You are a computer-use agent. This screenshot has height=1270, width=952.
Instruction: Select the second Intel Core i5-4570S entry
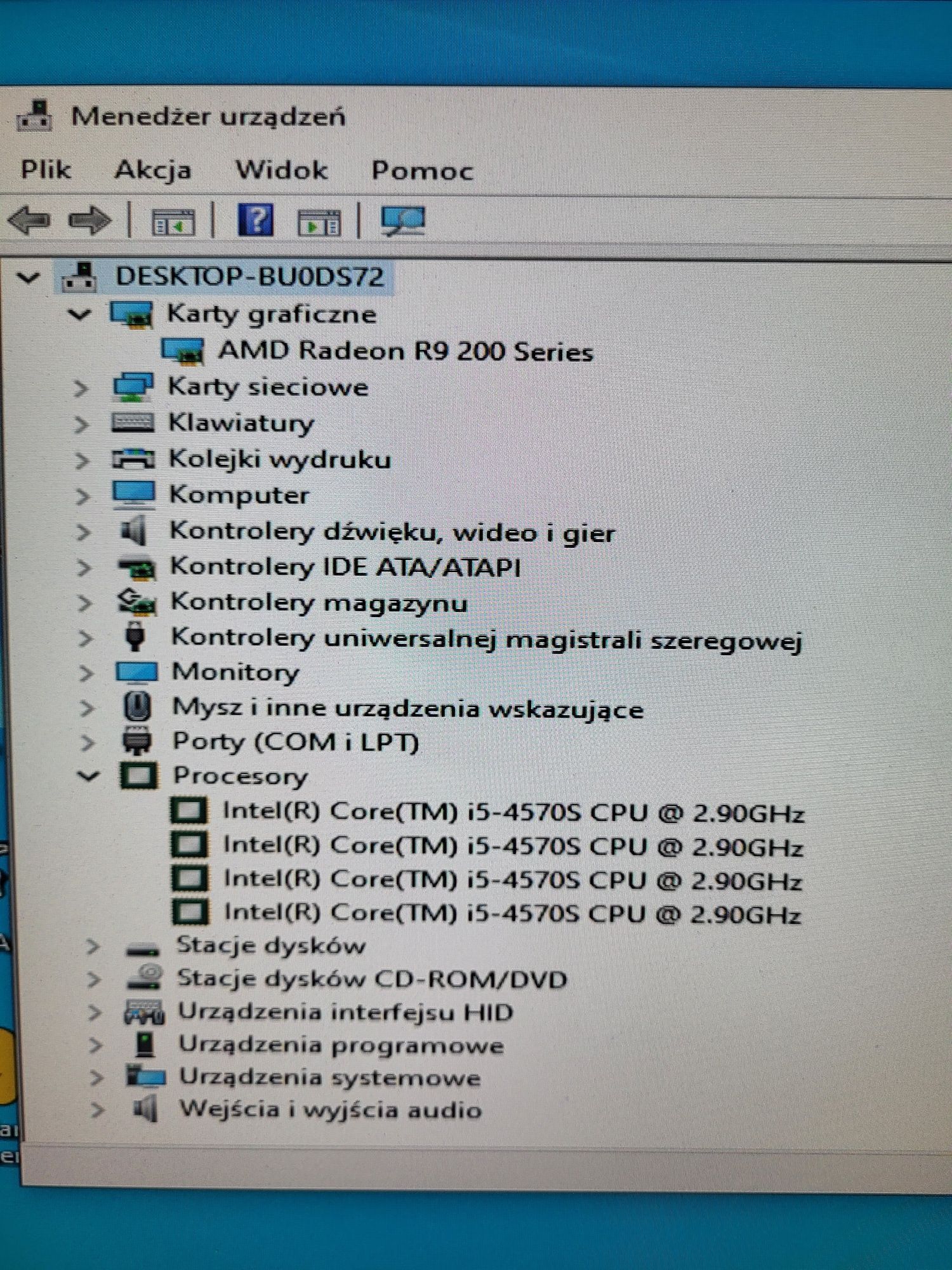coord(513,846)
